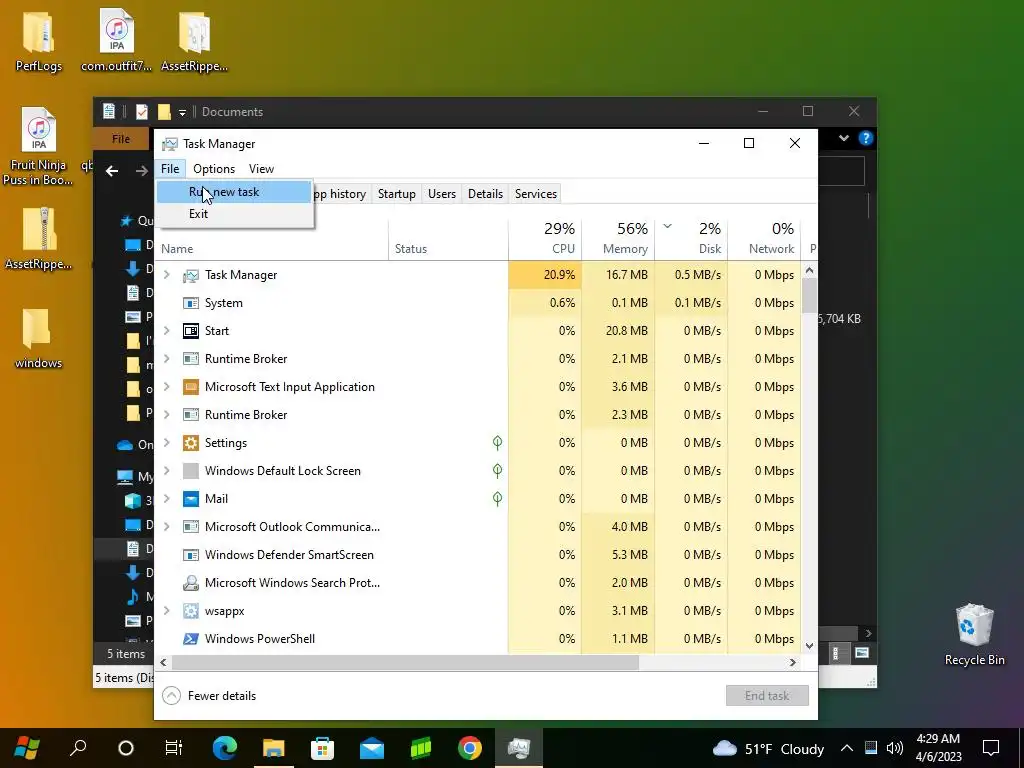The width and height of the screenshot is (1024, 768).
Task: Open the Mail app from the taskbar
Action: coord(372,748)
